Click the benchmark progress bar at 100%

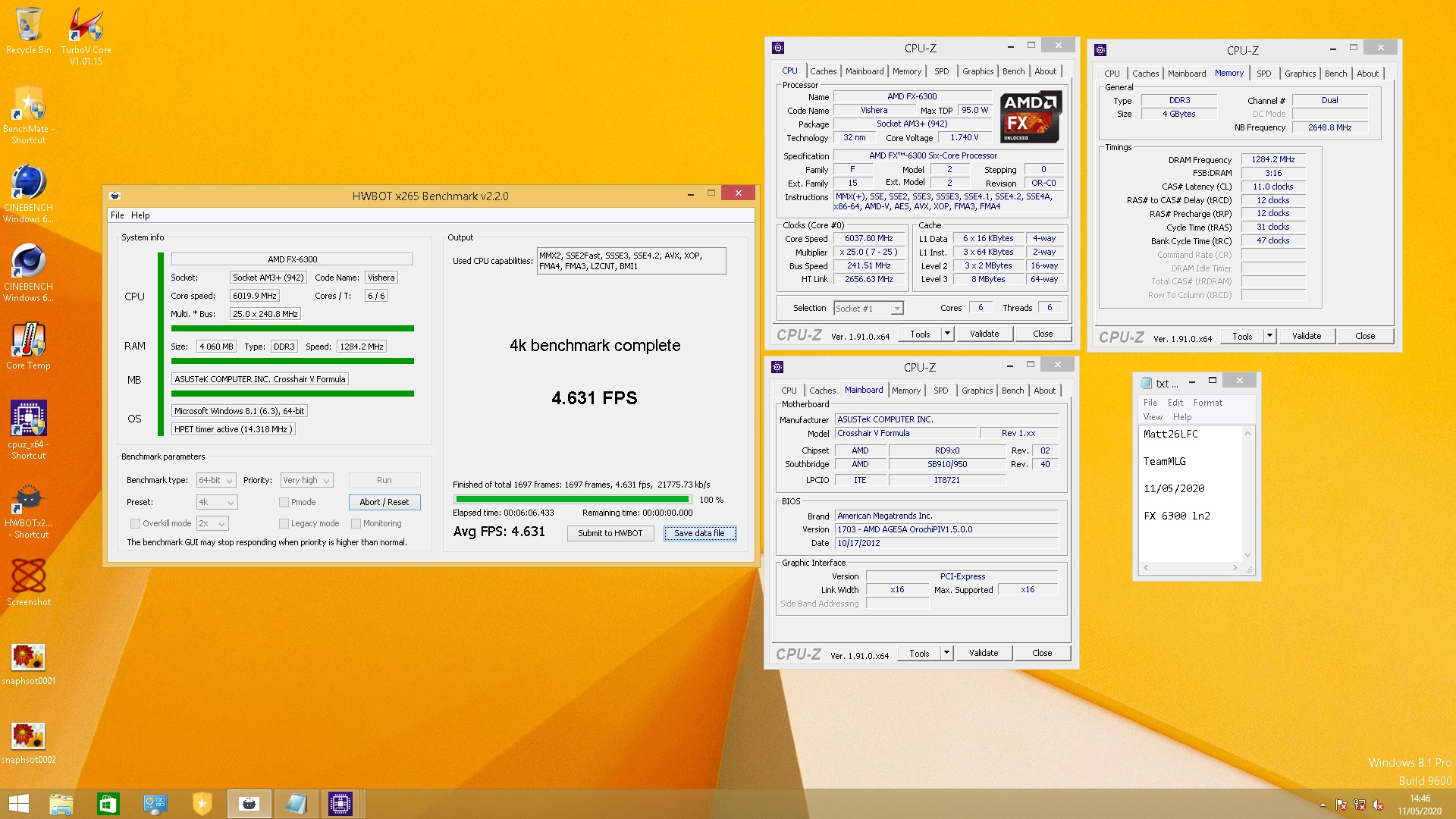click(573, 500)
